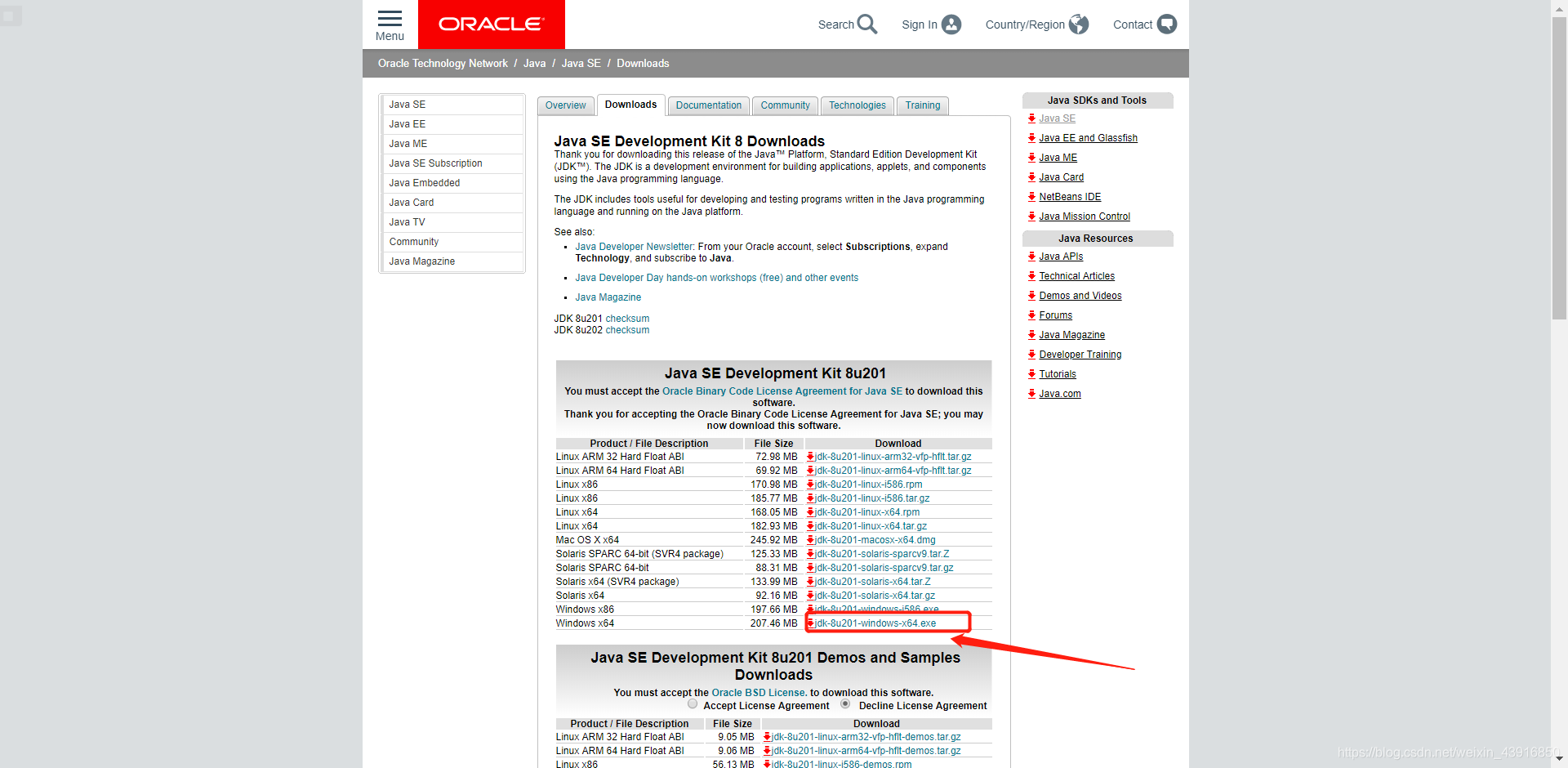The image size is (1568, 768).
Task: Click the download icon beside NetBeans IDE
Action: click(1031, 196)
